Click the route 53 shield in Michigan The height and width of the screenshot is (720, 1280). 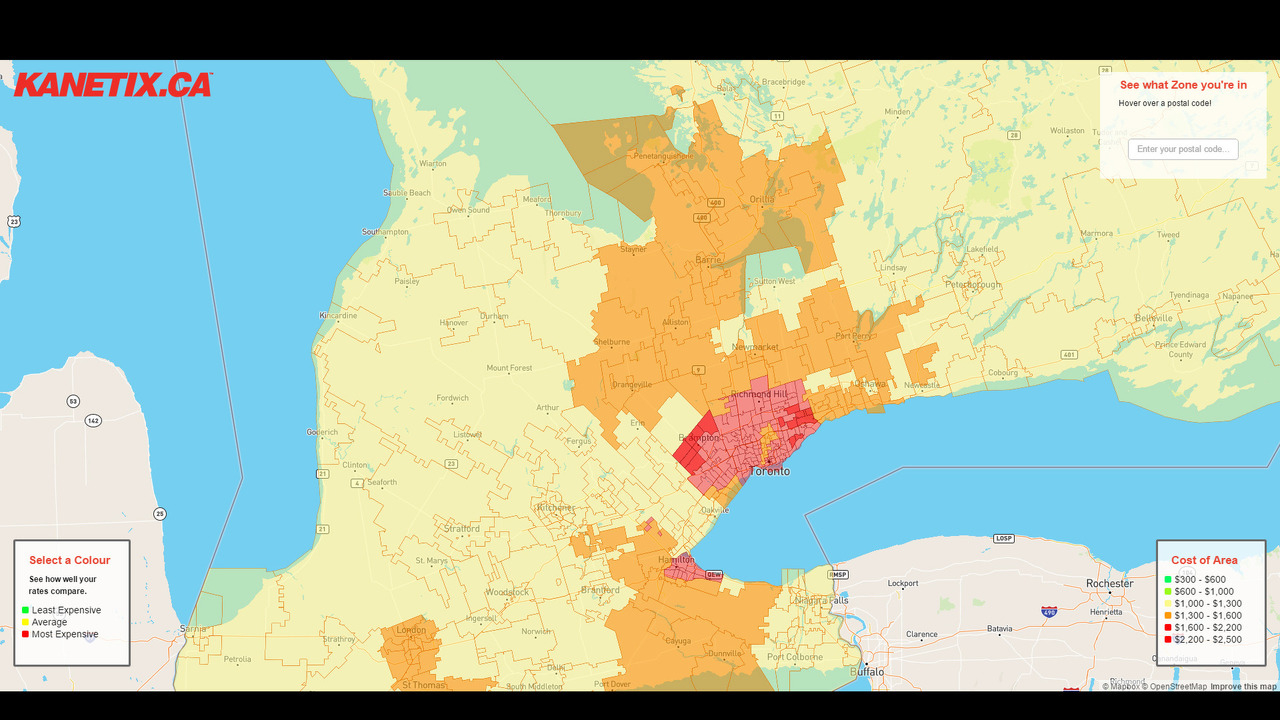(73, 401)
